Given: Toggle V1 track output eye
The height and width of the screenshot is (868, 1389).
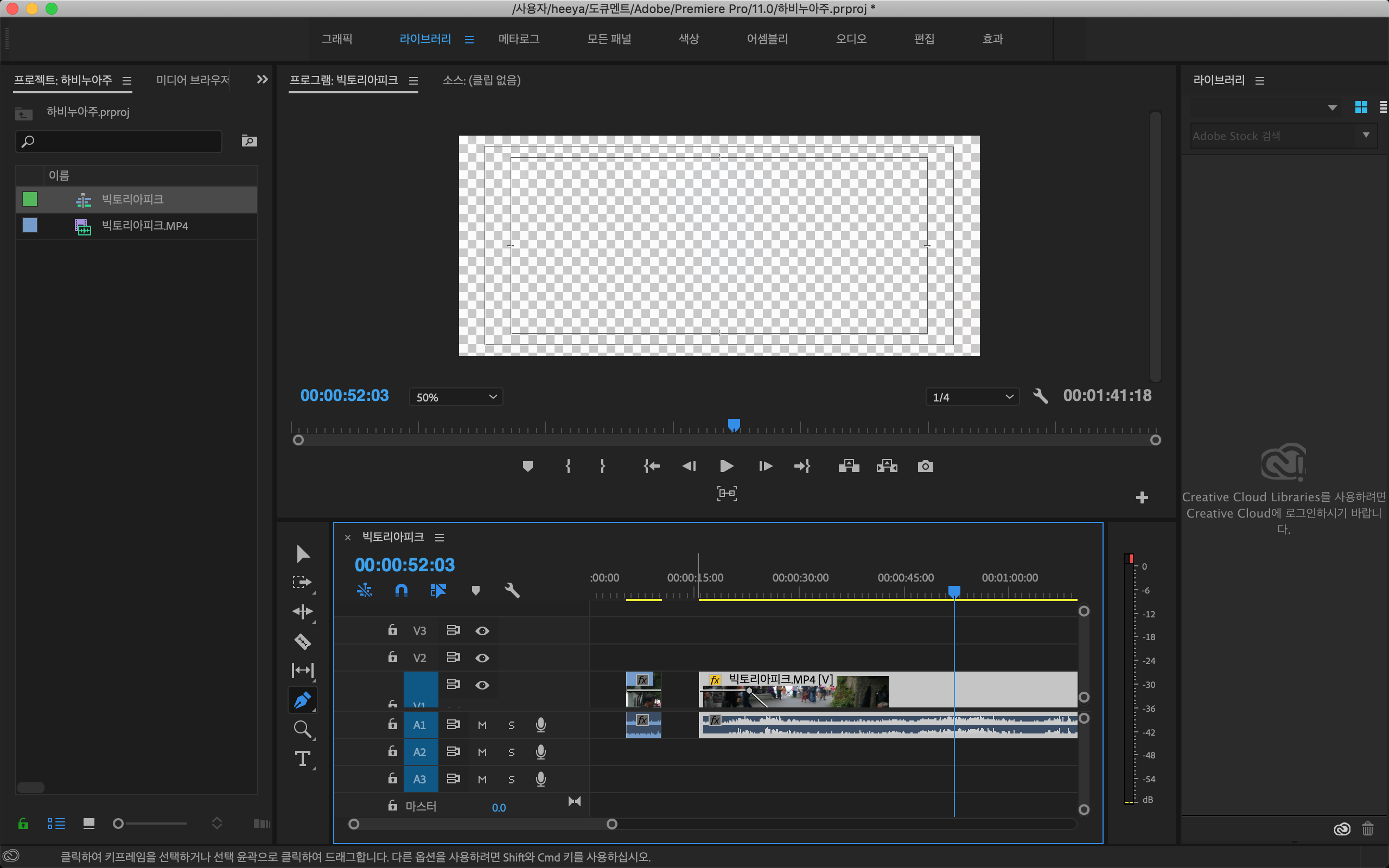Looking at the screenshot, I should click(482, 685).
